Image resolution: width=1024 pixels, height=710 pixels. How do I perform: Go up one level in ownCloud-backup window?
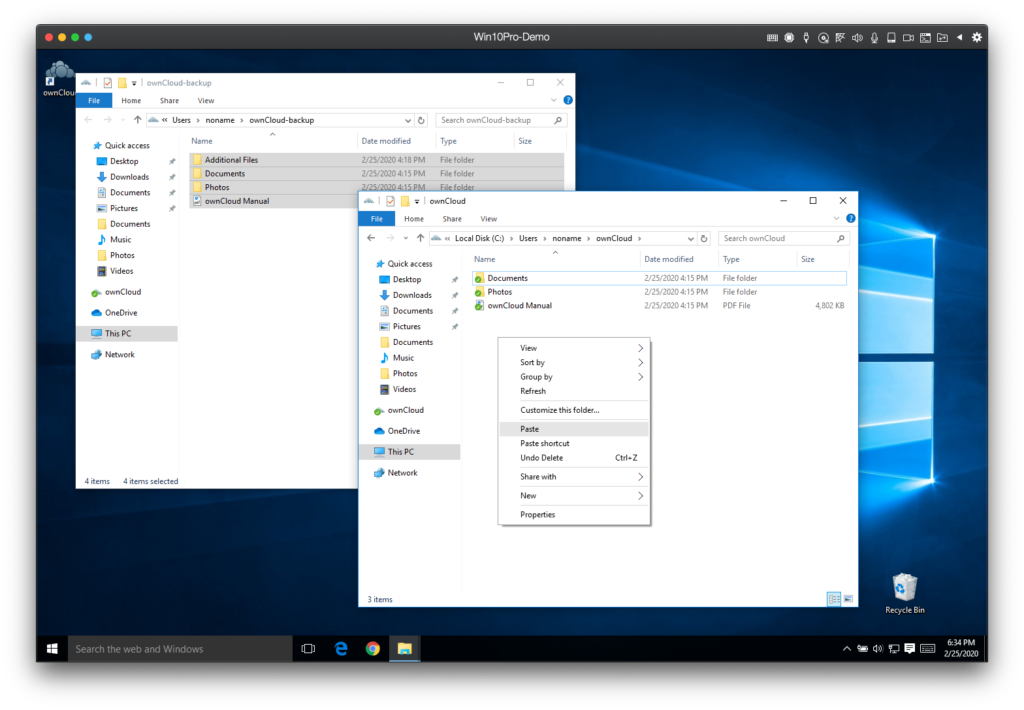pos(137,120)
